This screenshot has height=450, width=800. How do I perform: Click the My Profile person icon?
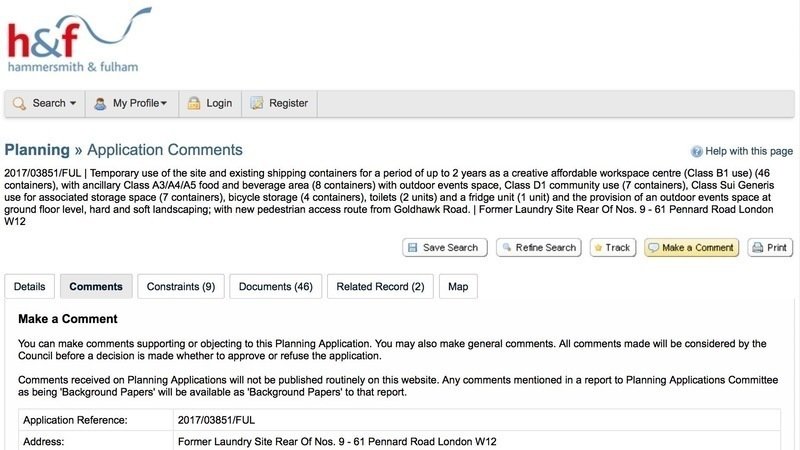[x=100, y=103]
